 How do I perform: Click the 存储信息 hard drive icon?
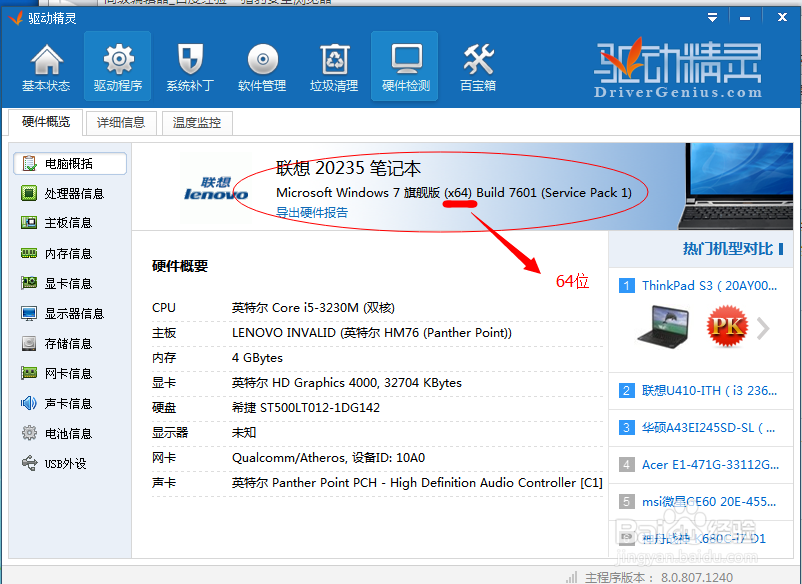[29, 343]
